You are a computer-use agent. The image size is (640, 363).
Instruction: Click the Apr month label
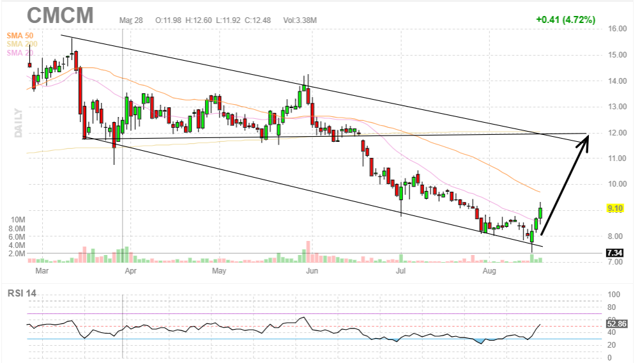point(130,271)
